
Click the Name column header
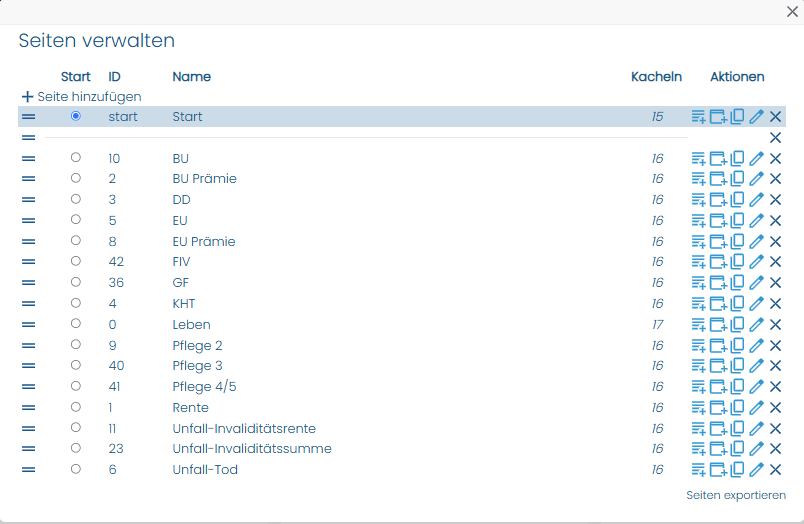[x=191, y=77]
